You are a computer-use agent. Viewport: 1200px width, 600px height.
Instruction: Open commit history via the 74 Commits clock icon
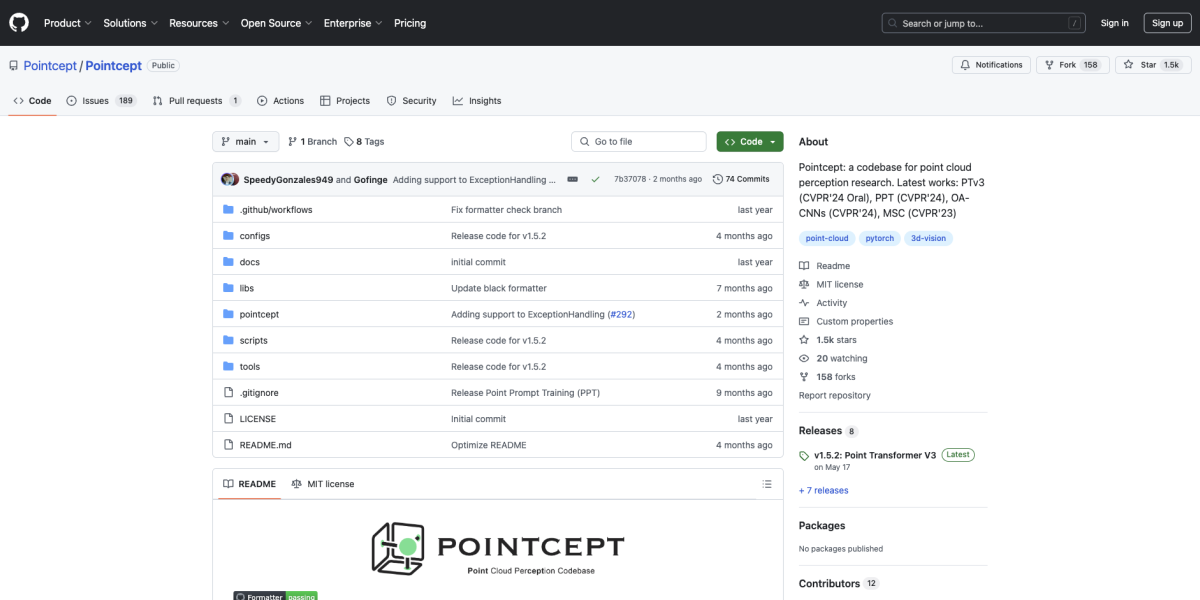point(718,179)
